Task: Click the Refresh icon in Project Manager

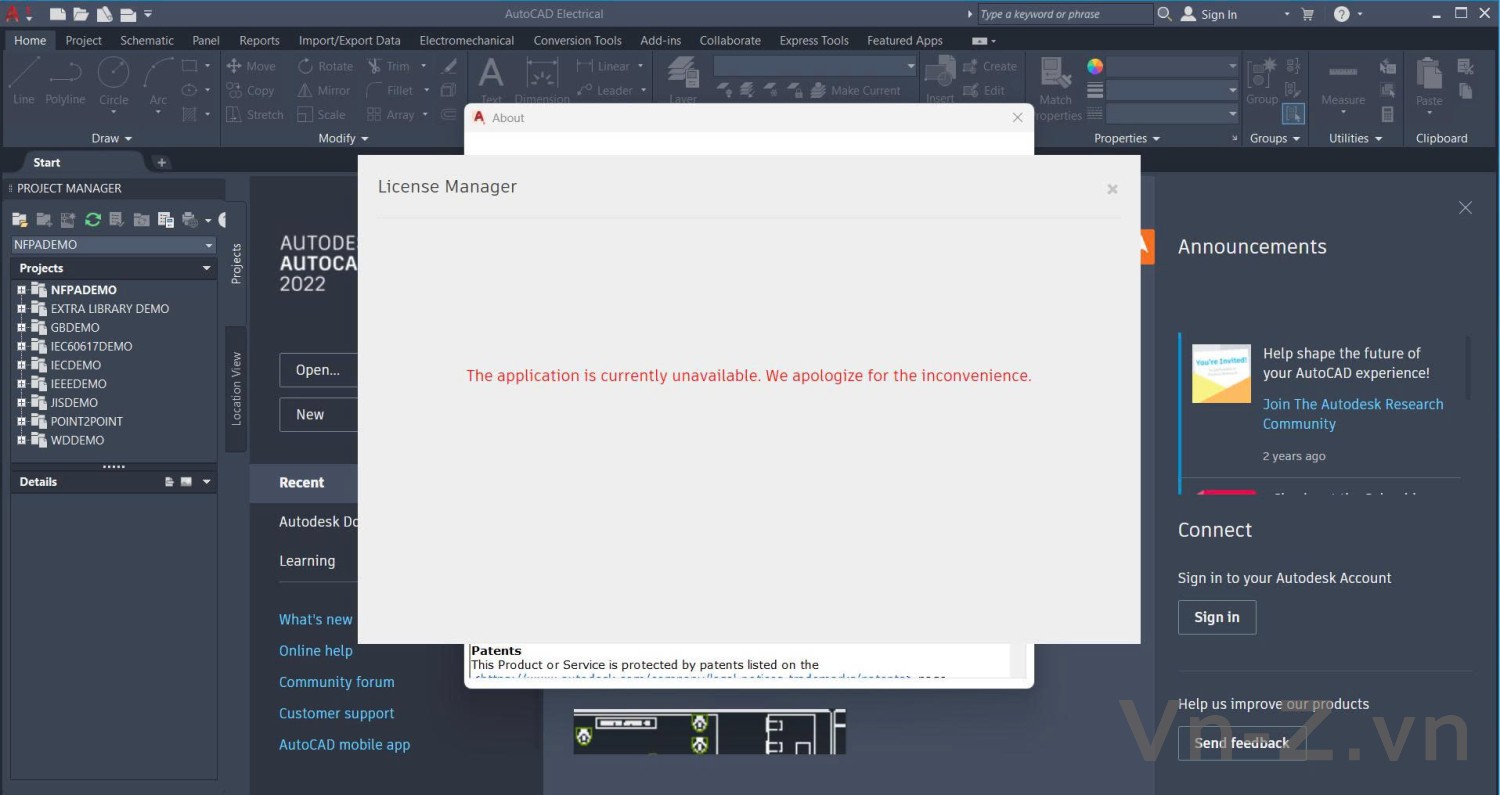Action: coord(93,220)
